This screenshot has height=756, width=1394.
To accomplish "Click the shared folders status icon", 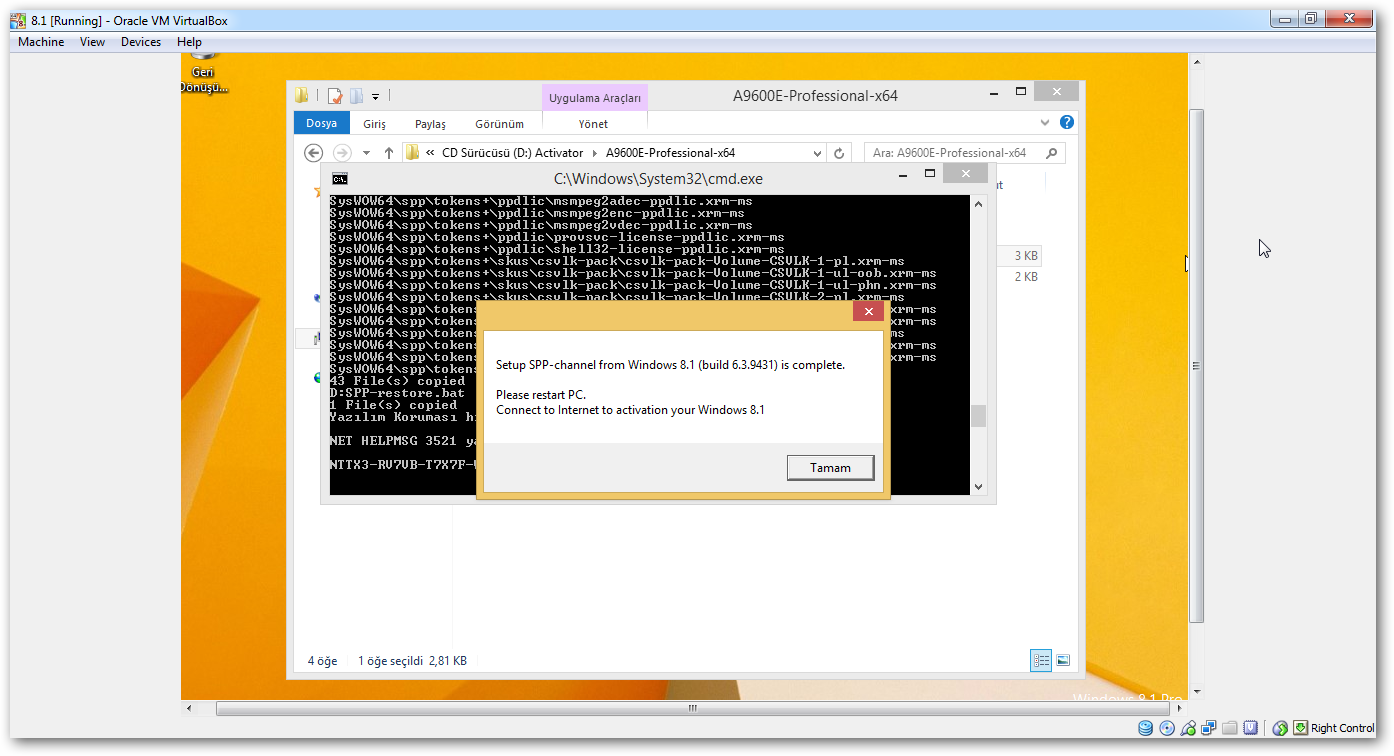I will tap(1230, 728).
